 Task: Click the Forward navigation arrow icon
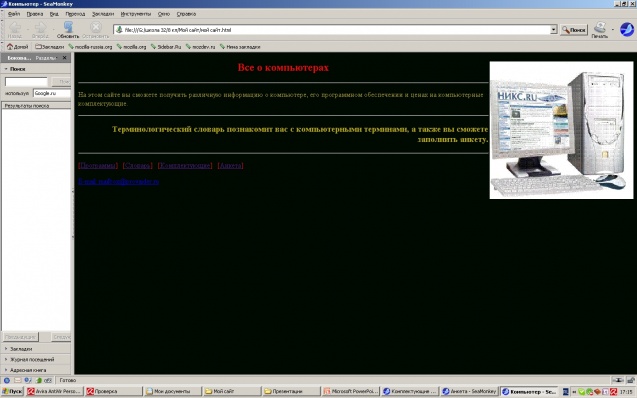[41, 28]
